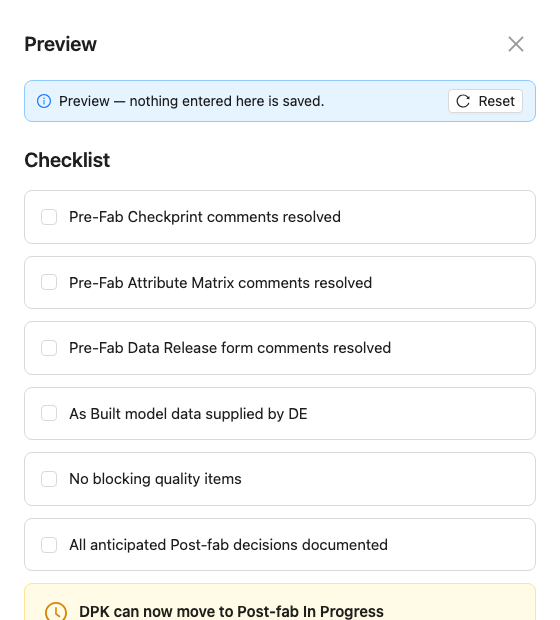Close the Preview panel with the X icon

[x=516, y=44]
